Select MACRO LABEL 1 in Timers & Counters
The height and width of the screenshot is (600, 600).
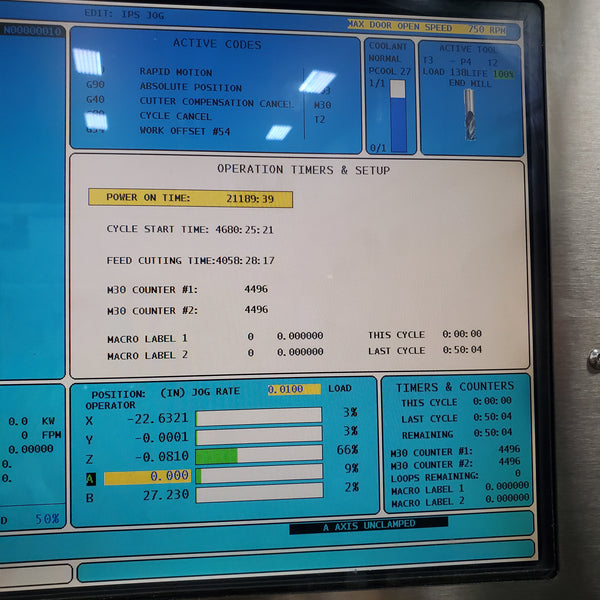(x=460, y=488)
